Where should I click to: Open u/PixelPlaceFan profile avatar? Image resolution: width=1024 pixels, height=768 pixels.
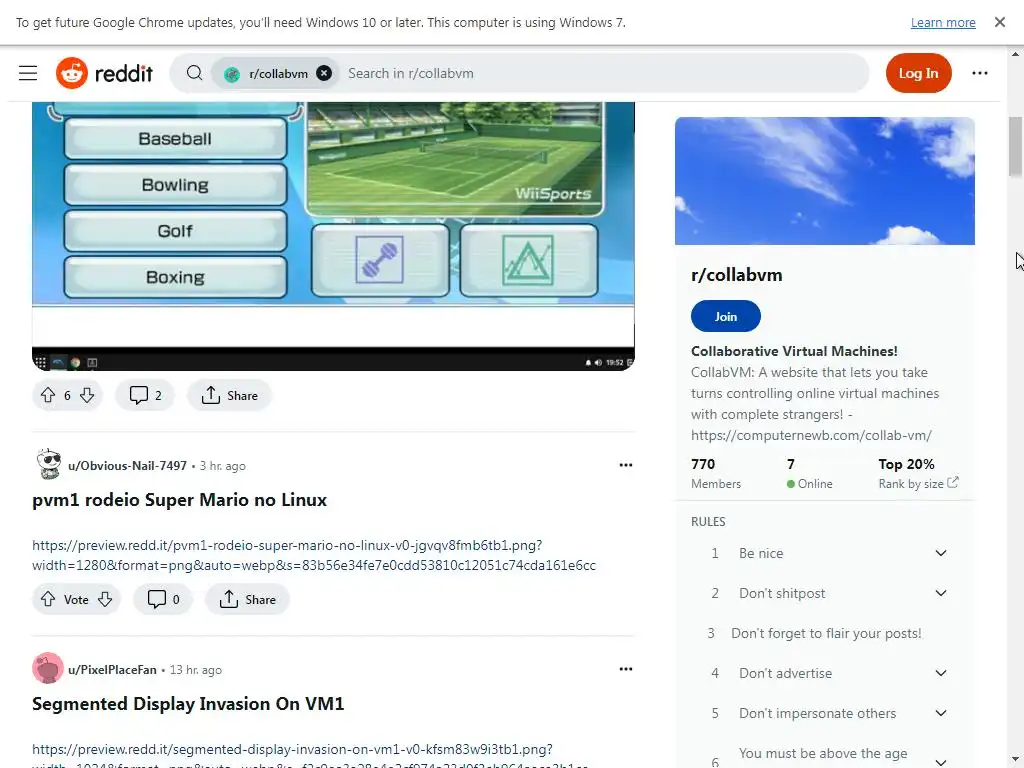click(48, 668)
